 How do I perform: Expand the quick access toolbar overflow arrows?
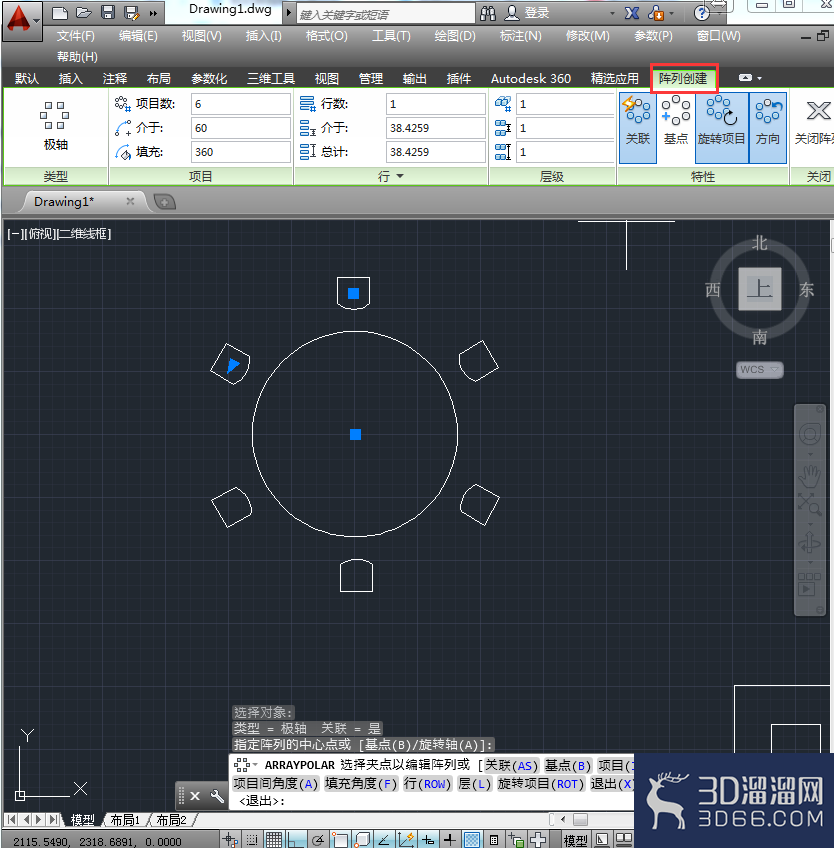(154, 13)
